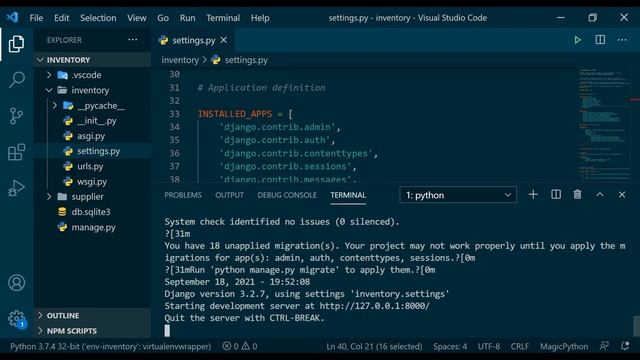640x360 pixels.
Task: Open the Go menu
Action: 163,18
